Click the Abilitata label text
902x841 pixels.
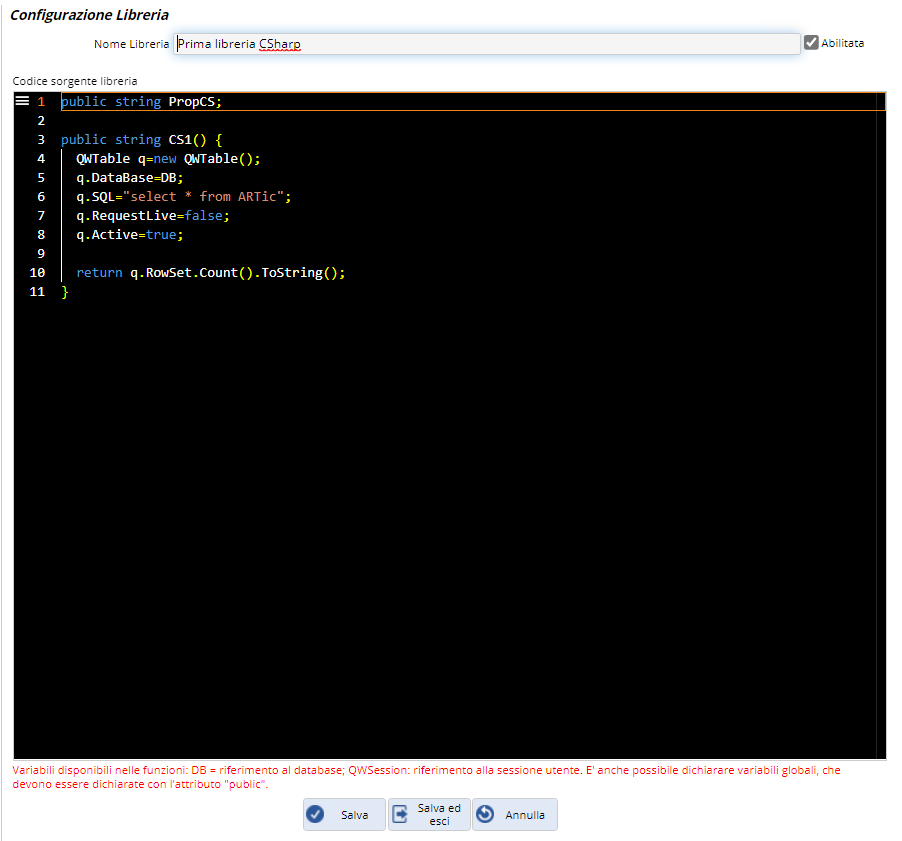point(842,43)
